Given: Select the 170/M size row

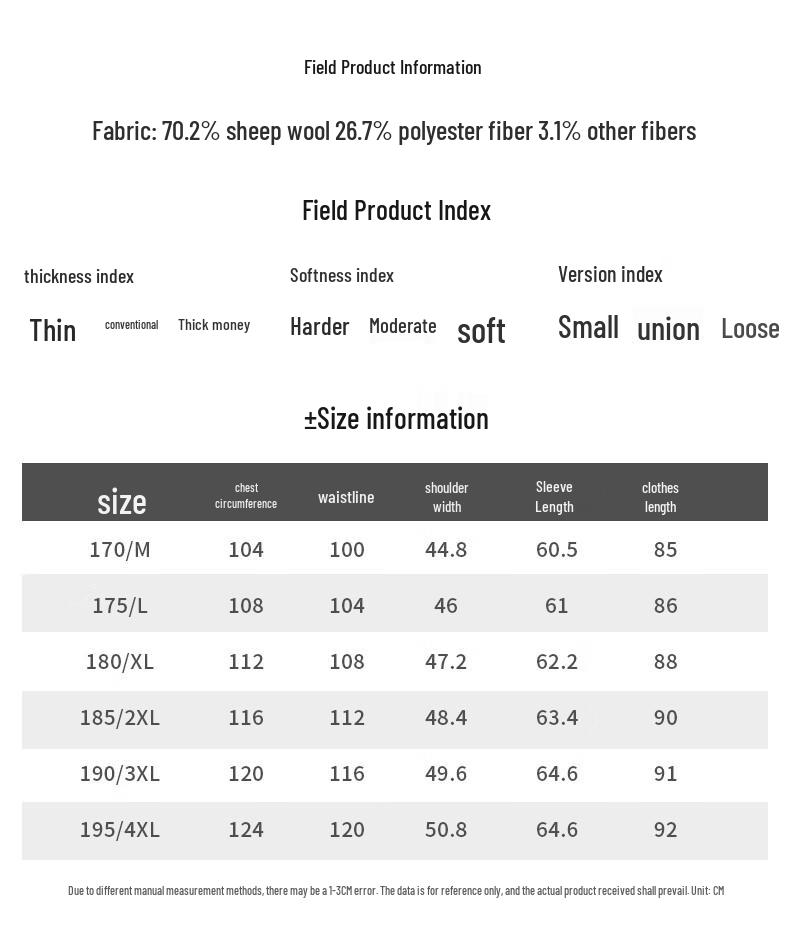Looking at the screenshot, I should point(120,549).
